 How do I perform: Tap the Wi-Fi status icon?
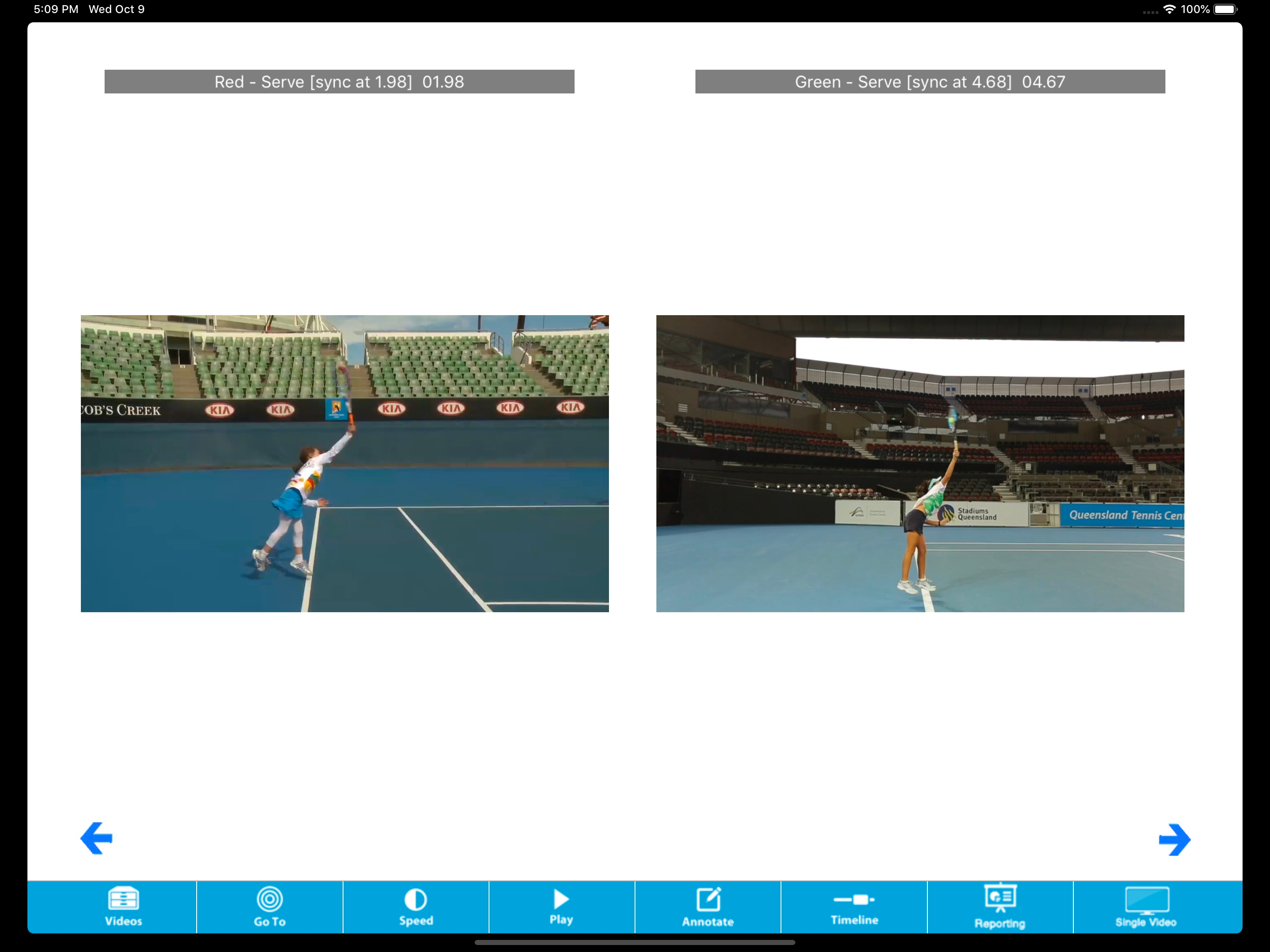pyautogui.click(x=1169, y=9)
